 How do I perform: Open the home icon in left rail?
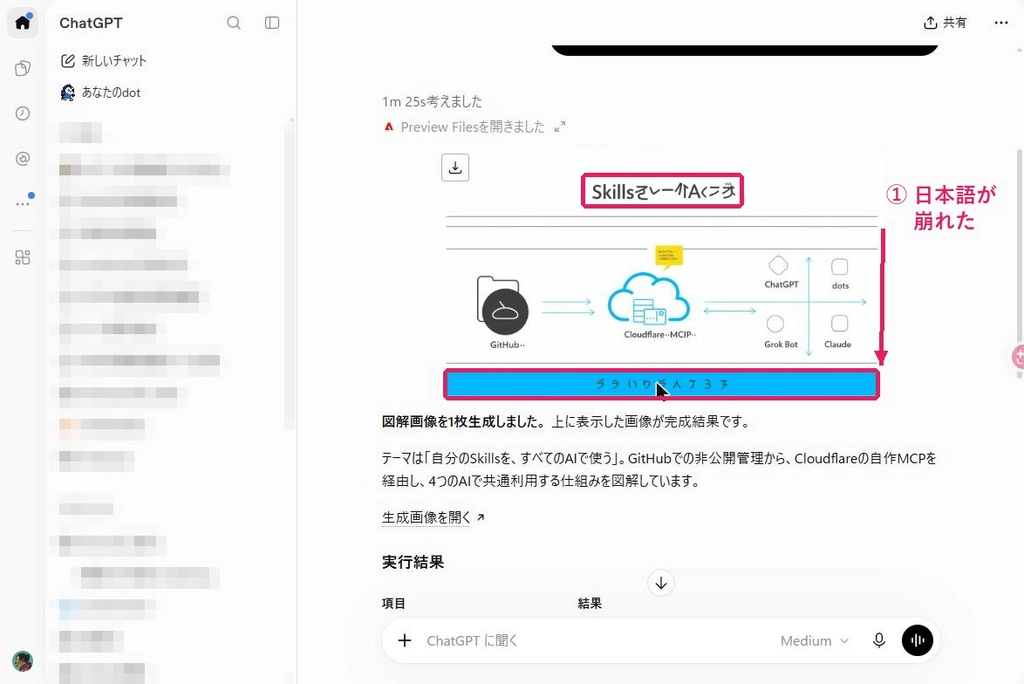coord(22,23)
